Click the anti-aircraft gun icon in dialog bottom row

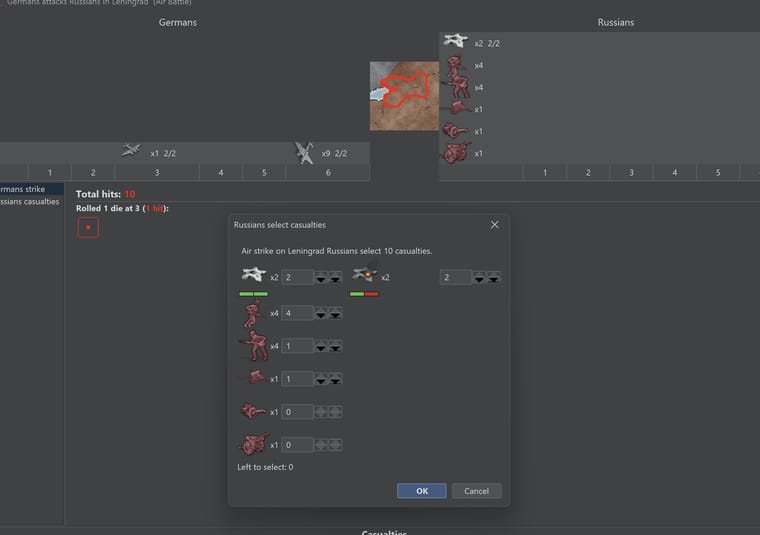254,444
